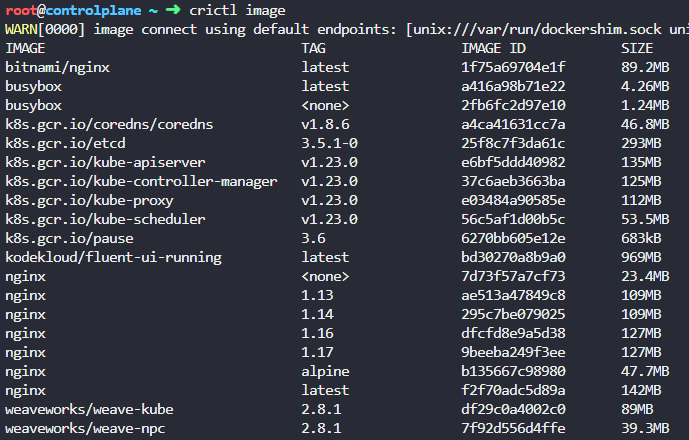Click the WARN[0000] warning label
Screen dimensions: 689x440
pyautogui.click(x=45, y=29)
